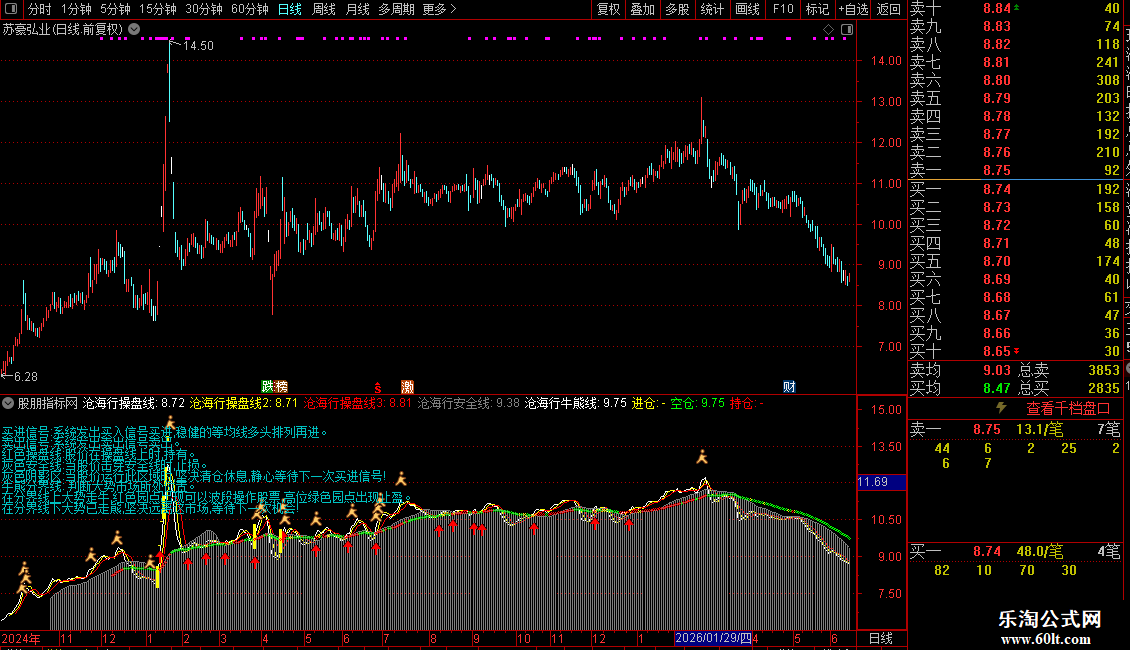The height and width of the screenshot is (650, 1130).
Task: Click the running-man signal above the 2026 peak
Action: [x=702, y=457]
